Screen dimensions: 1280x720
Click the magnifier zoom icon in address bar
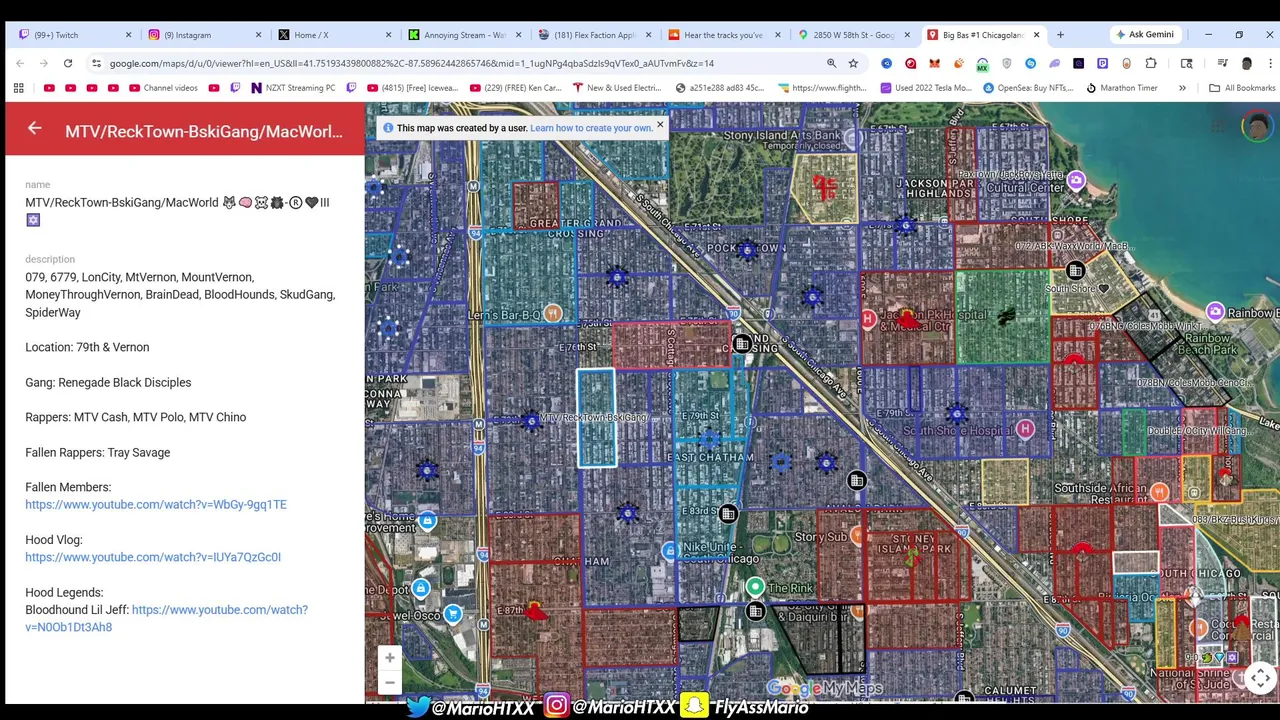coord(831,63)
